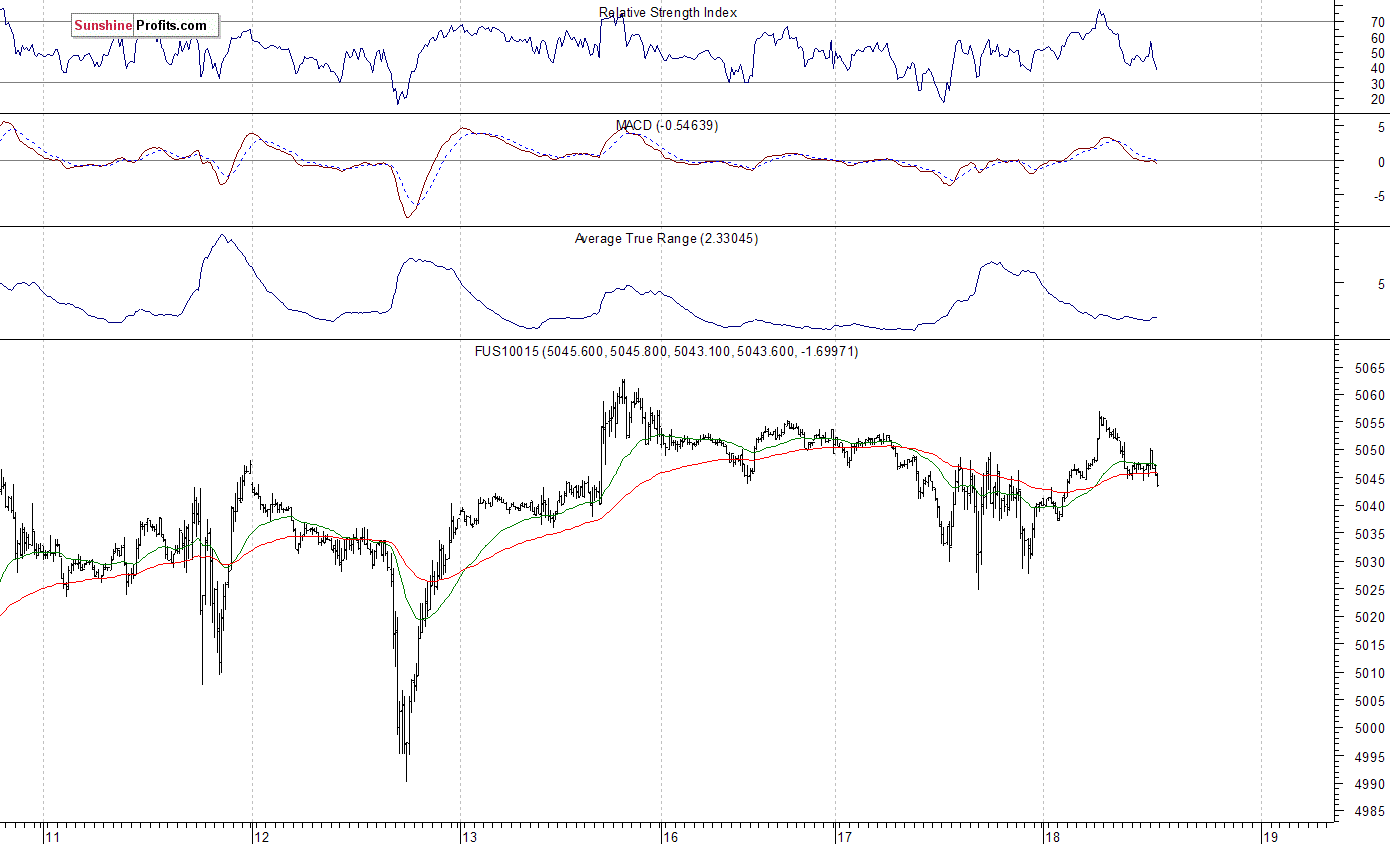Click the MACD (-0.54639) panel title
This screenshot has height=844, width=1390.
coord(667,126)
